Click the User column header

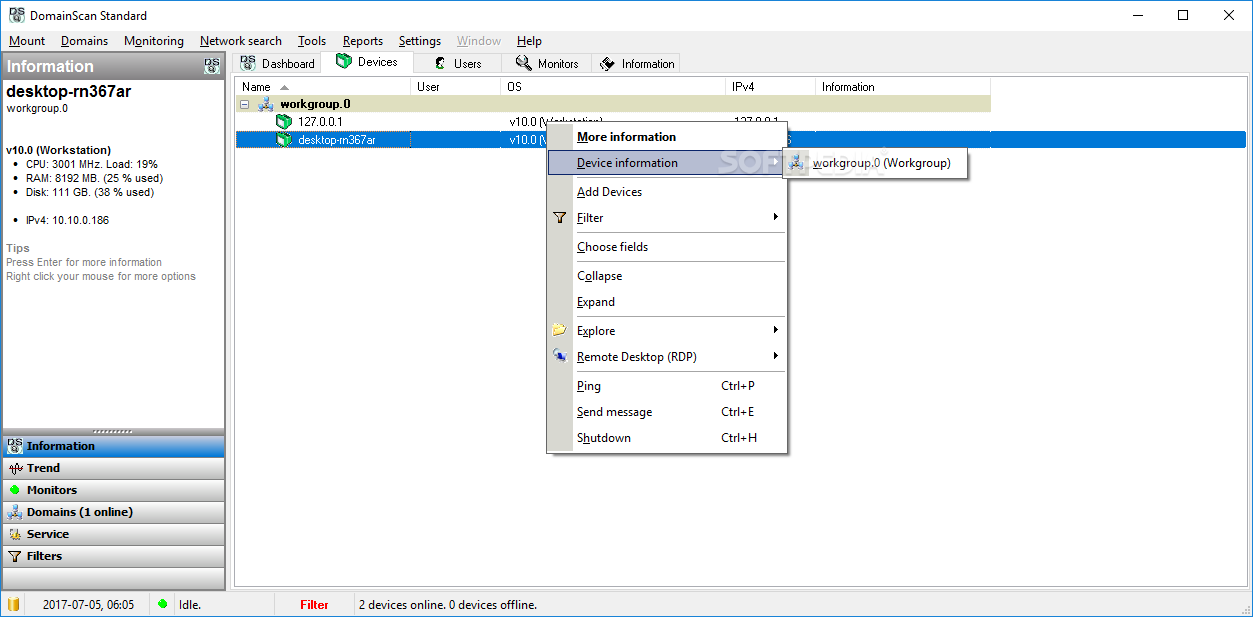coord(455,87)
